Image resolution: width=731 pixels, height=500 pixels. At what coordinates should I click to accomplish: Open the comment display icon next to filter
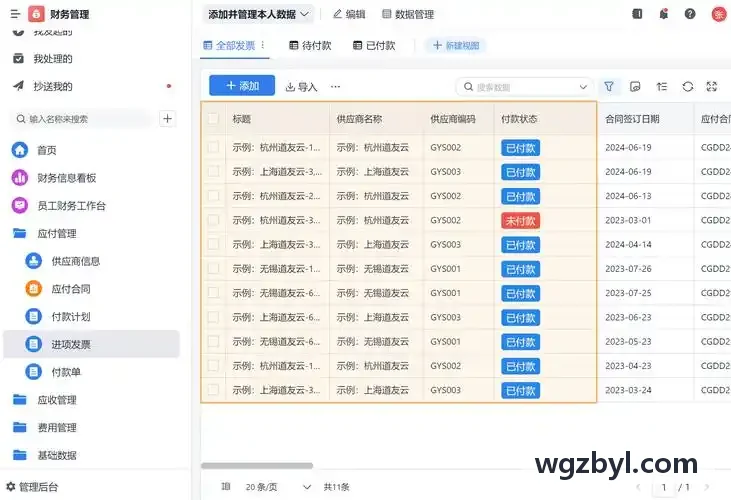point(635,87)
